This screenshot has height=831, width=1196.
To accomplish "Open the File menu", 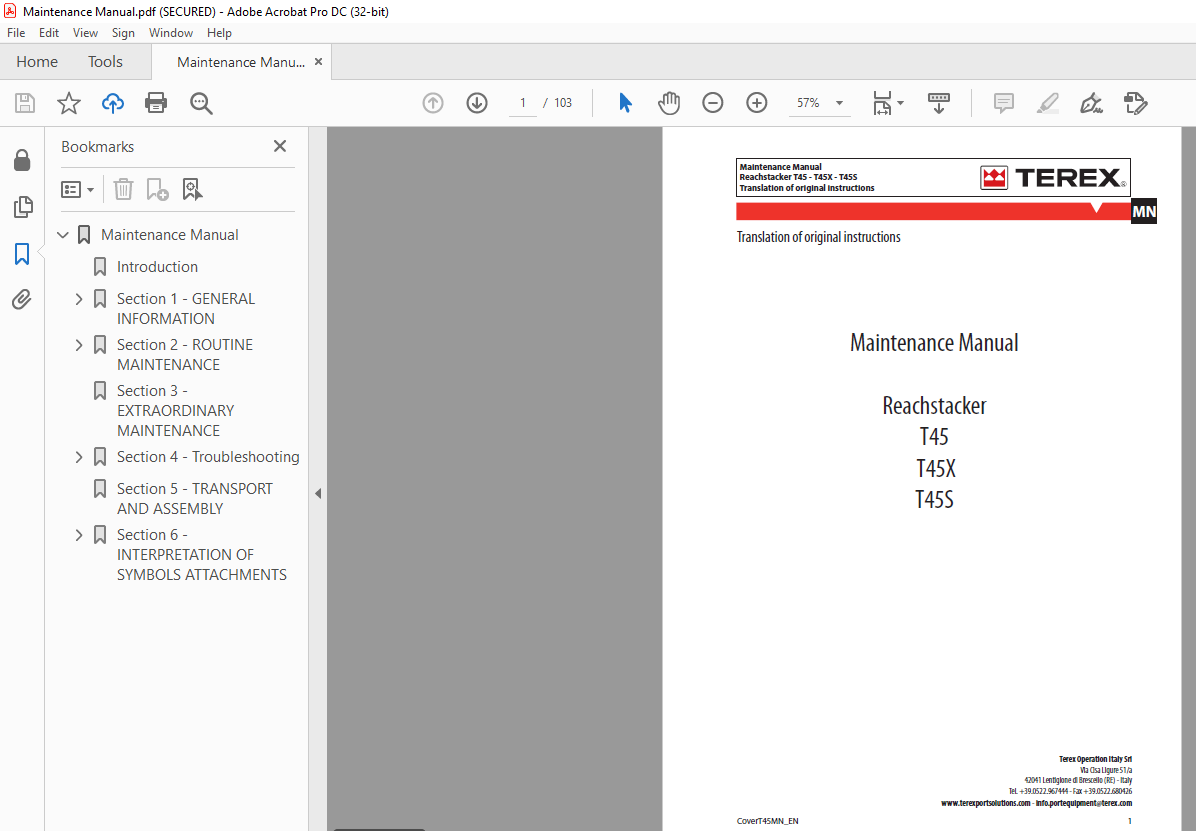I will (x=16, y=33).
